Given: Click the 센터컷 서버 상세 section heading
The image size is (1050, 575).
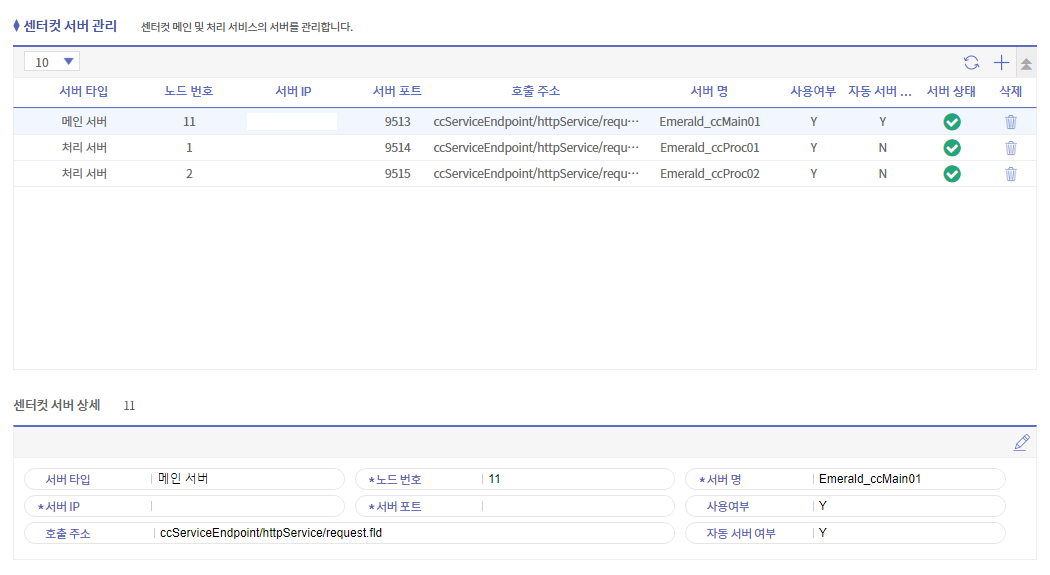Looking at the screenshot, I should click(x=57, y=405).
